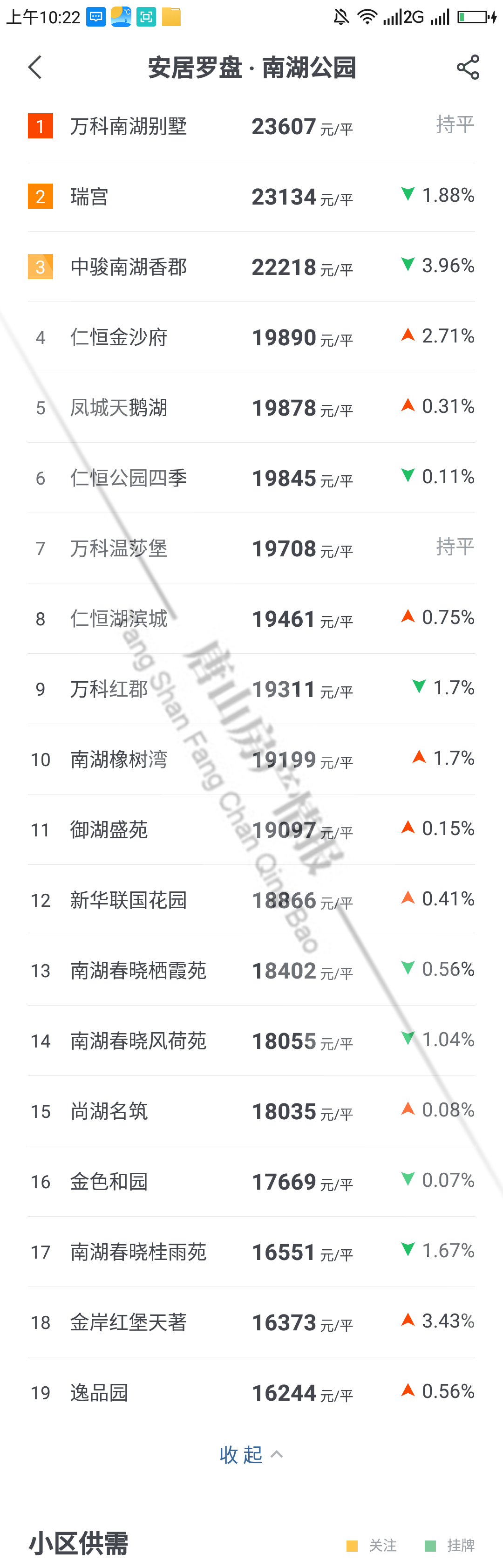
Task: Open 南湖橡树湾 community details
Action: pos(119,759)
